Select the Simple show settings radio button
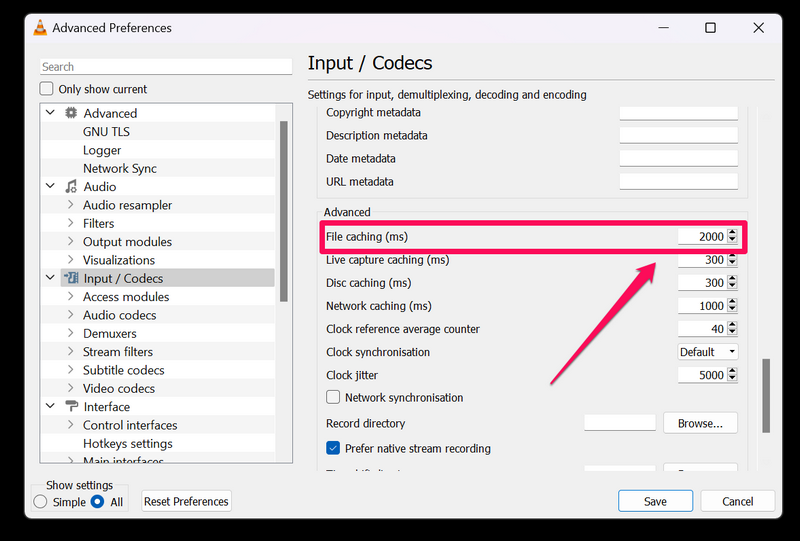Screen dimensions: 800x541 41,502
